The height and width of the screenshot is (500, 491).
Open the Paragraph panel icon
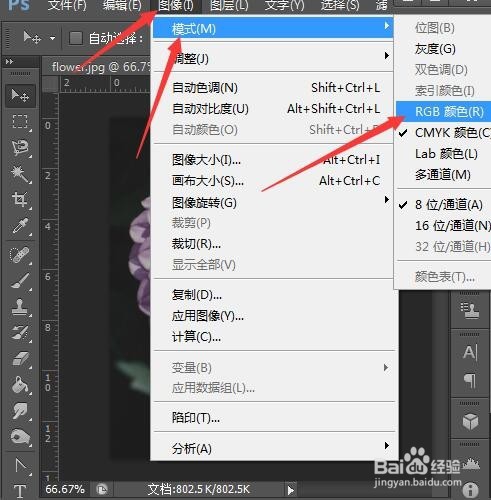[470, 381]
